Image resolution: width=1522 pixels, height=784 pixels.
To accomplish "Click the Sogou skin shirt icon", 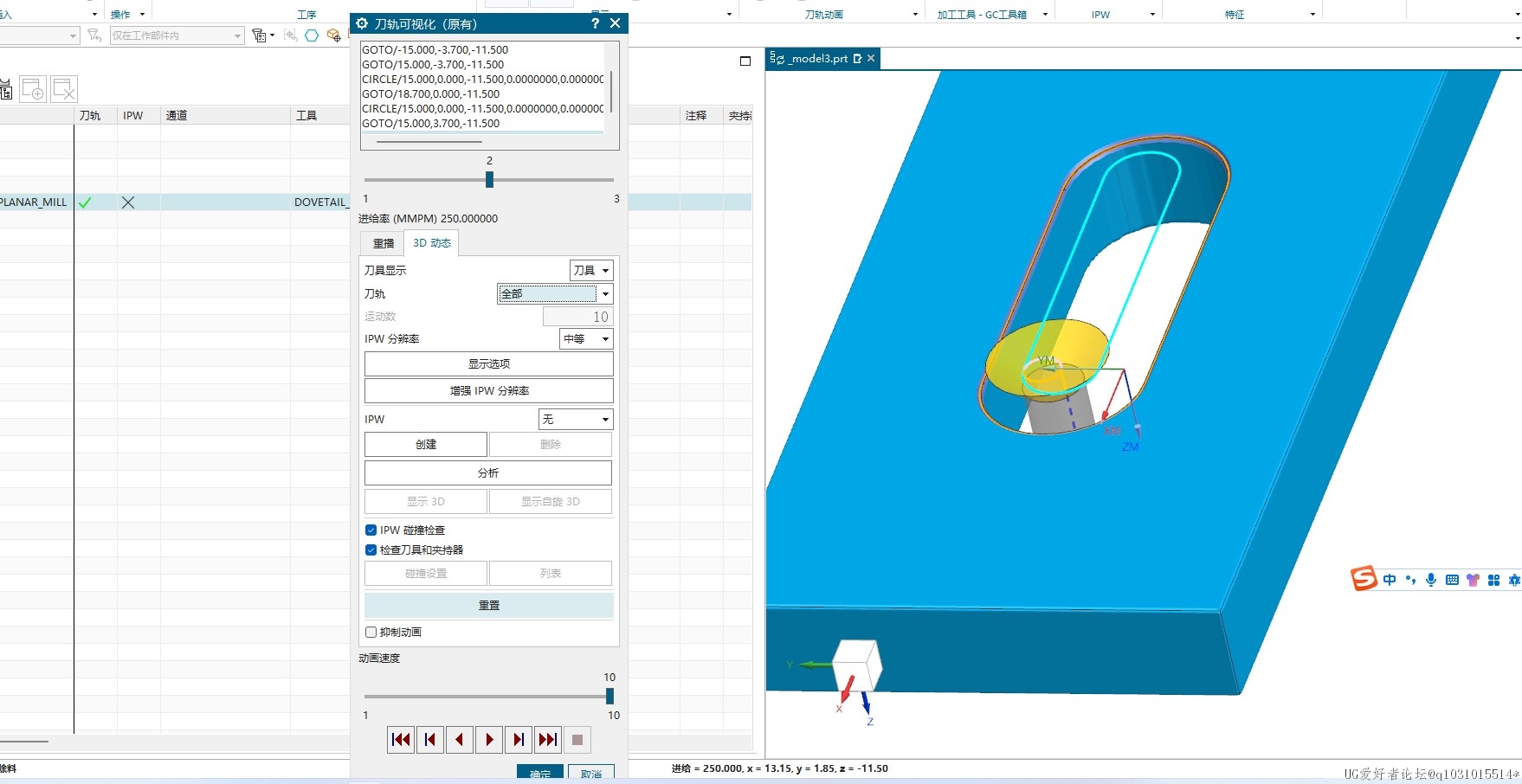I will [1473, 580].
